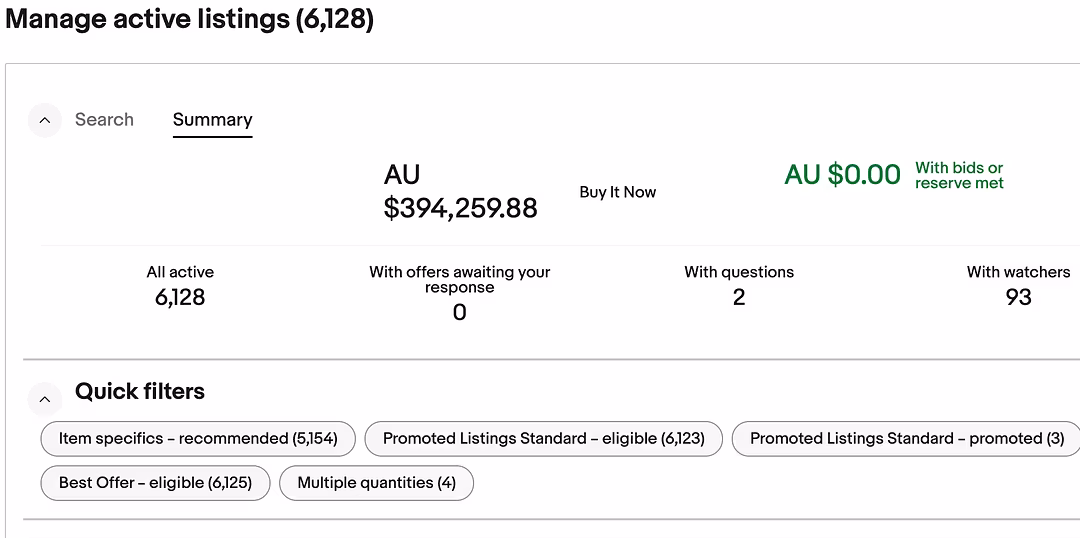The width and height of the screenshot is (1080, 538).
Task: Open the AU $394,259.88 total value
Action: (x=460, y=192)
